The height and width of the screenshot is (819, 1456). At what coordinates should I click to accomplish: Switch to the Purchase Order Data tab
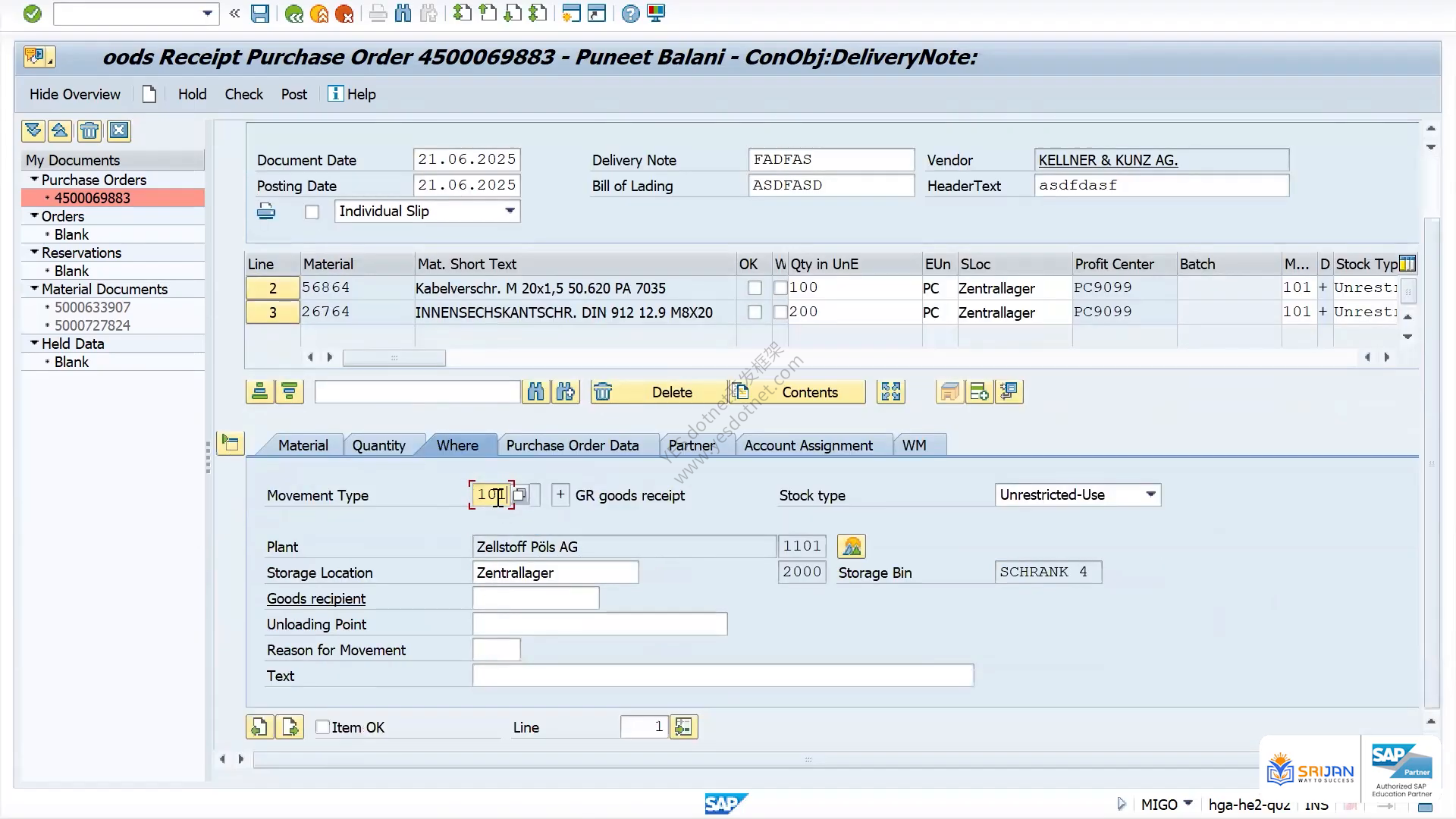(x=573, y=446)
